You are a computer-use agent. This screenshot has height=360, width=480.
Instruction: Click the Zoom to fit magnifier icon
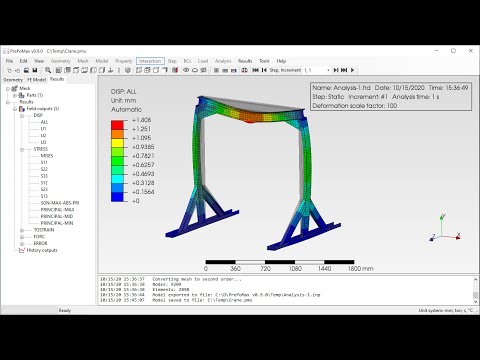tap(48, 70)
